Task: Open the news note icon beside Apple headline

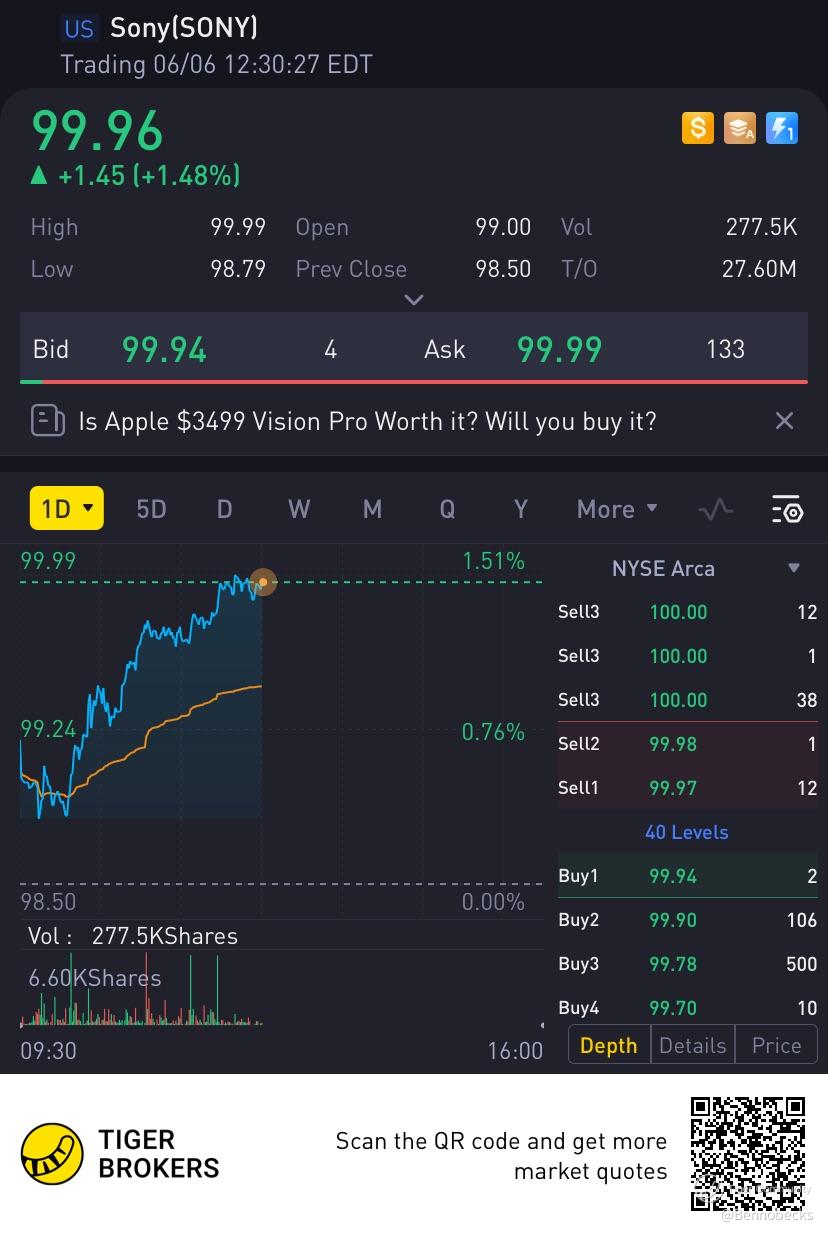Action: pos(48,421)
